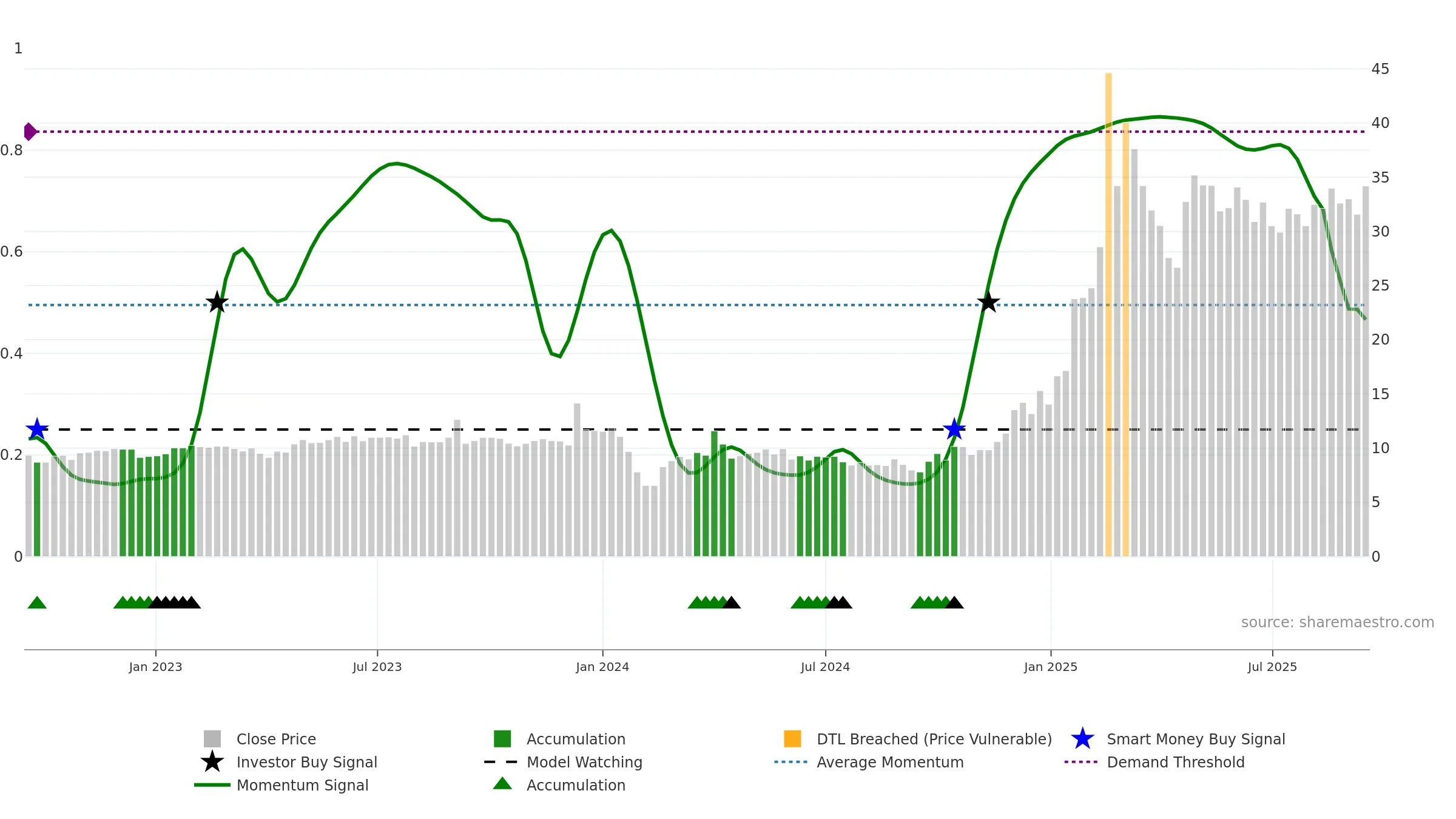1456x819 pixels.
Task: Click the Momentum Signal legend label
Action: point(303,785)
